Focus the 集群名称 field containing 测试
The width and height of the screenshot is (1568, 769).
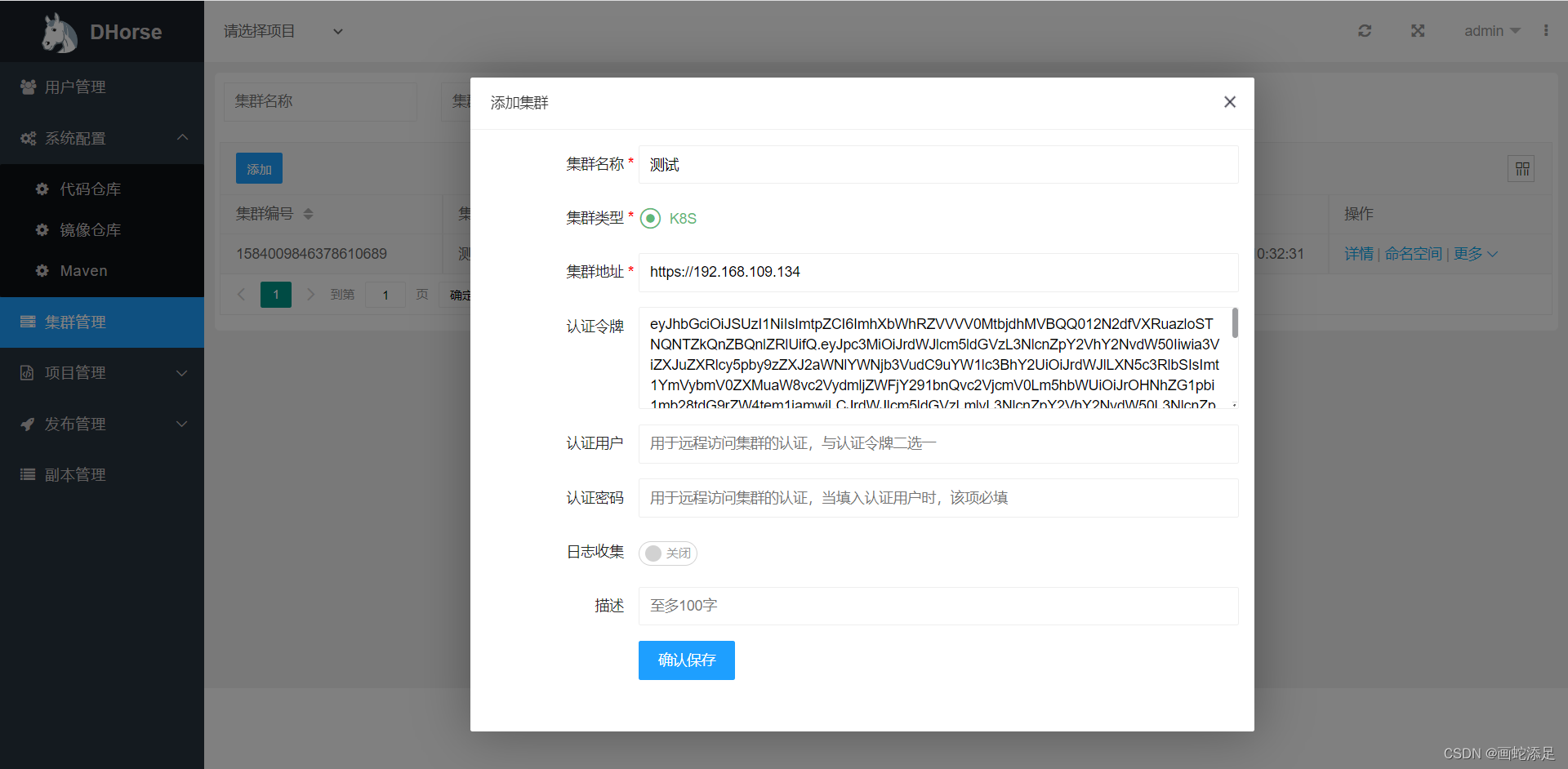pos(938,165)
